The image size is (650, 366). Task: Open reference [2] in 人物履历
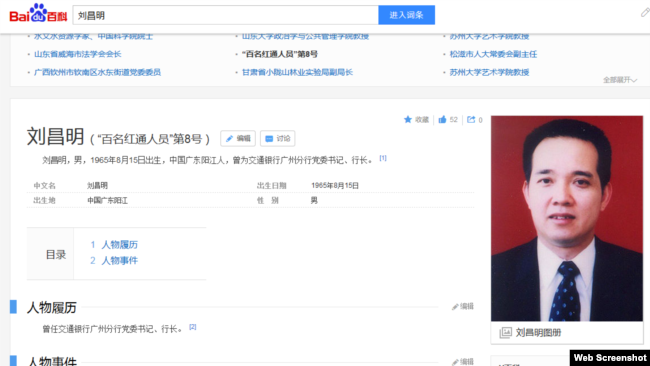(193, 327)
